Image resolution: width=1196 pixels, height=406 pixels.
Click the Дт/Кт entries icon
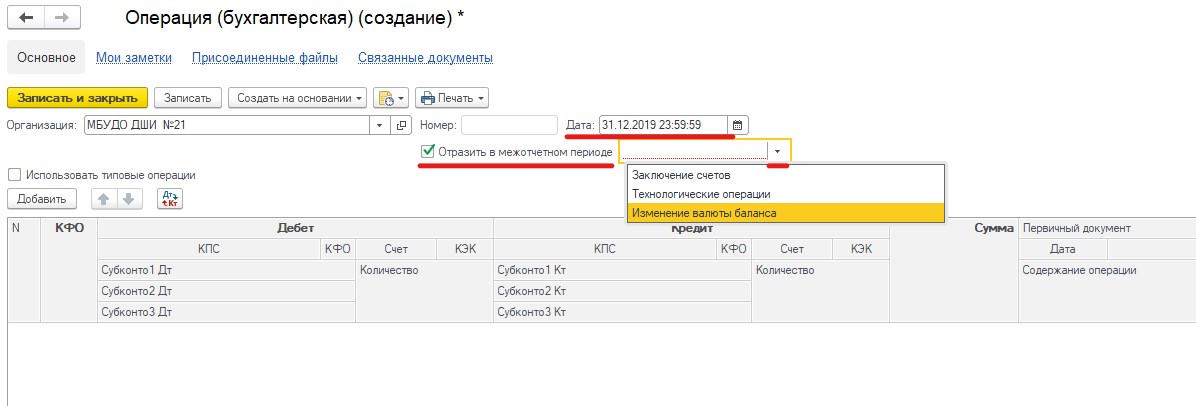170,199
